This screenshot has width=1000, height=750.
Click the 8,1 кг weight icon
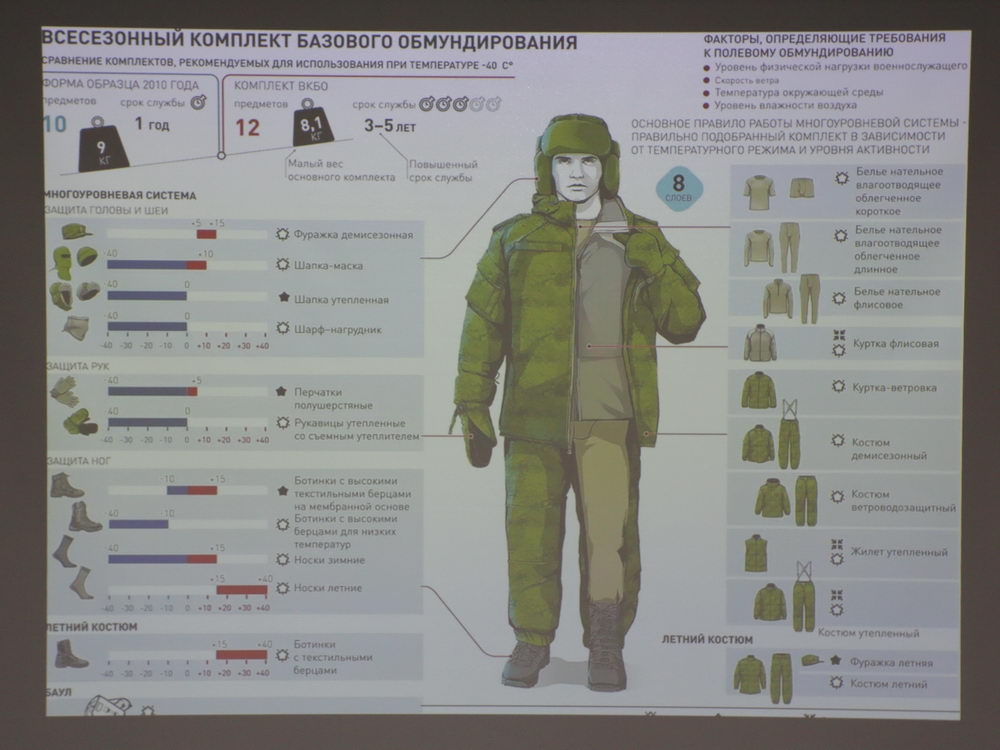pyautogui.click(x=310, y=130)
